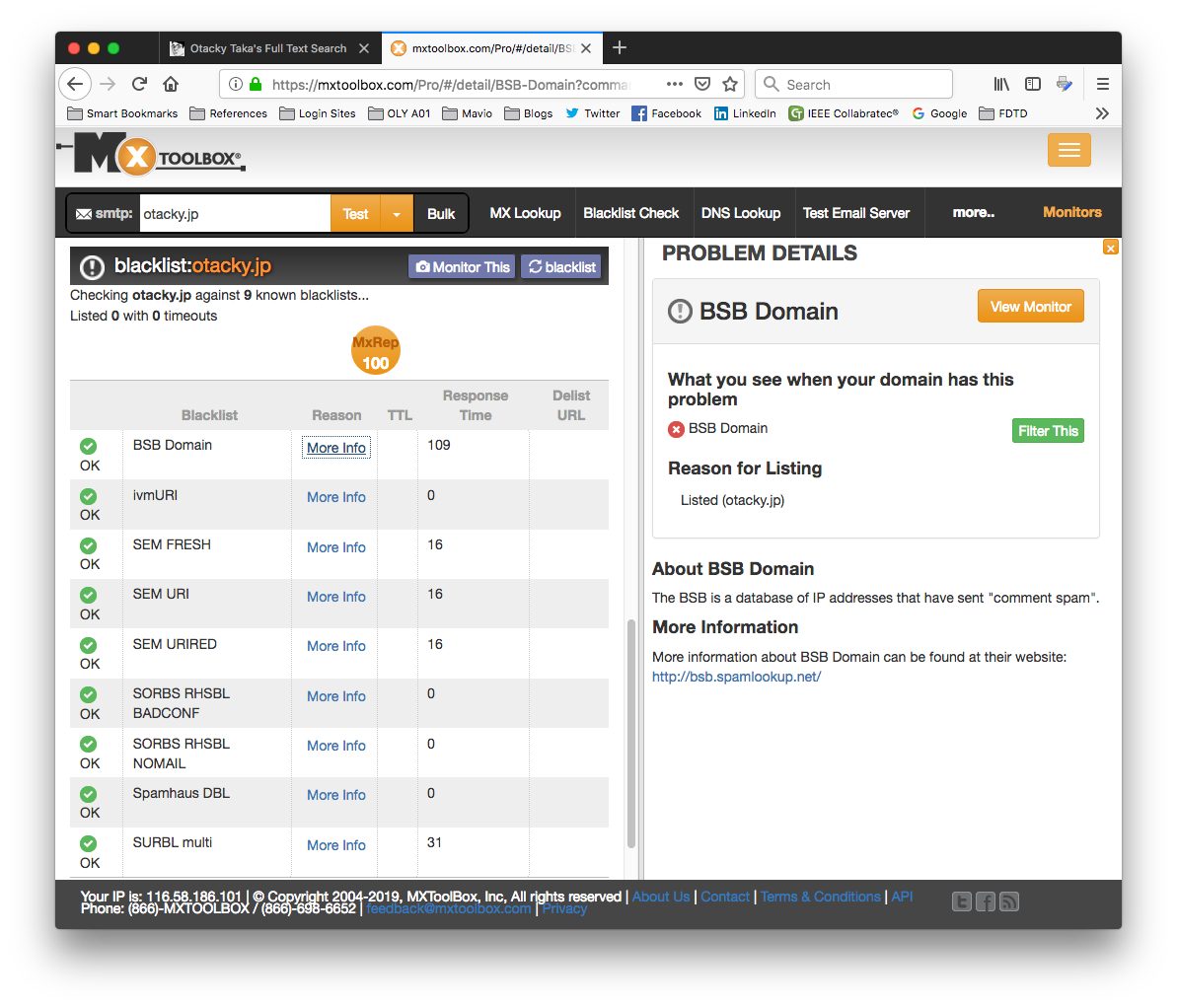Expand the References bookmark folder
Image resolution: width=1177 pixels, height=1008 pixels.
click(228, 113)
